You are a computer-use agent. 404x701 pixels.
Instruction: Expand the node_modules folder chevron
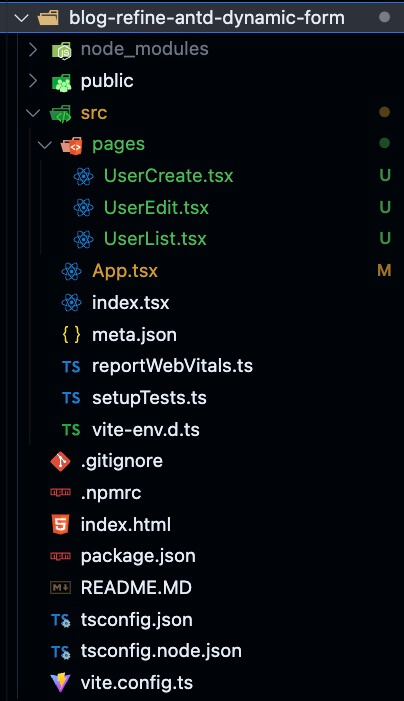coord(33,49)
